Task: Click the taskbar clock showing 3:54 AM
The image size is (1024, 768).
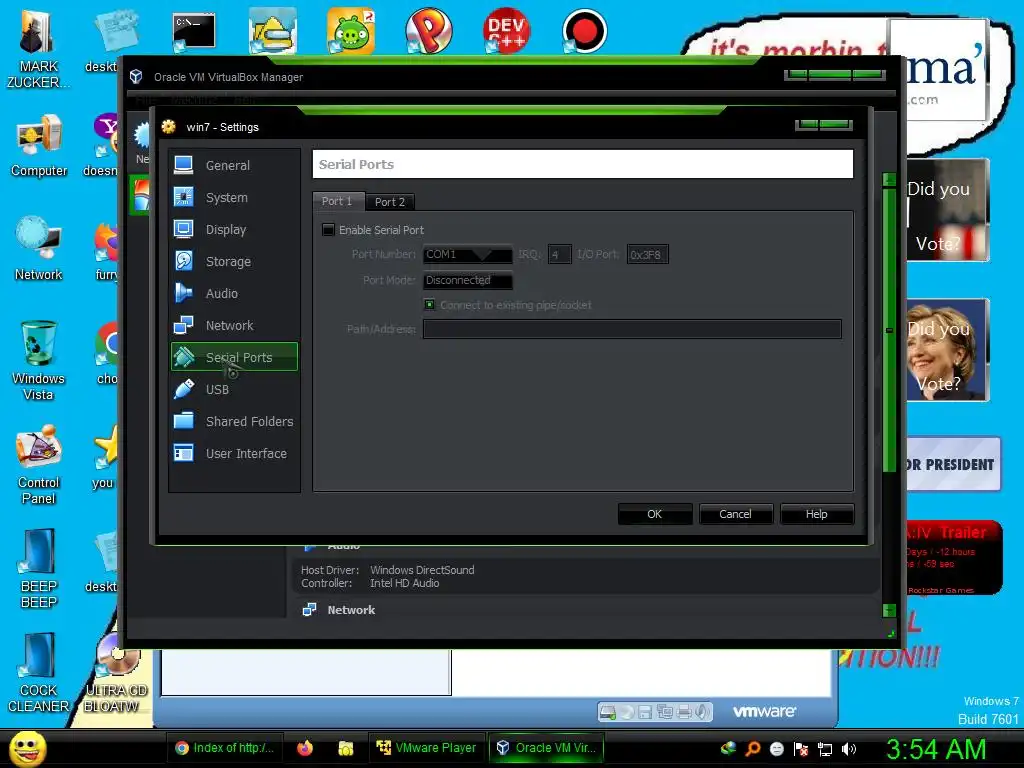Action: [x=936, y=749]
